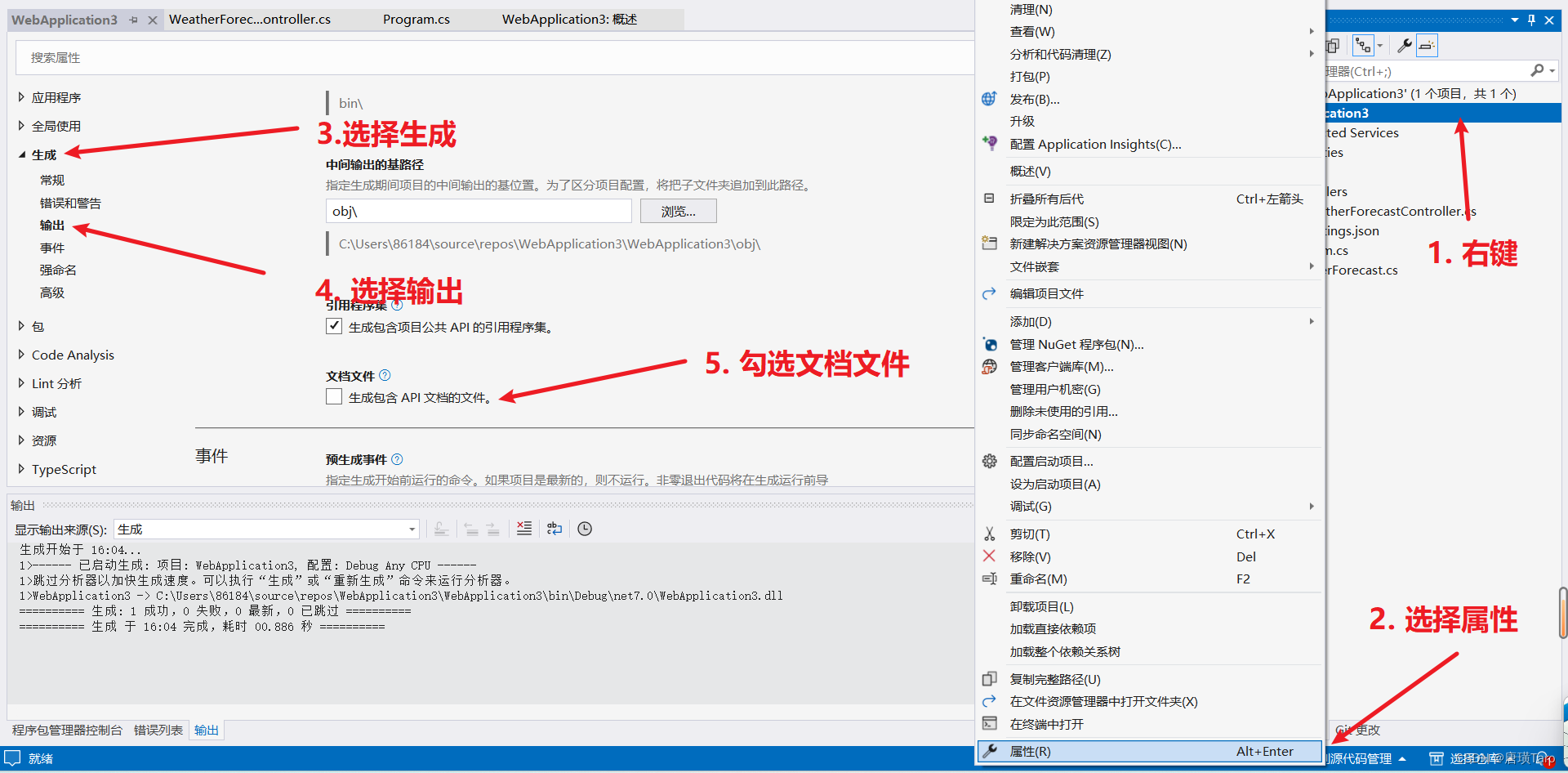Toggle word wrap icon in output toolbar
Screen dimensions: 1568x773
point(555,529)
